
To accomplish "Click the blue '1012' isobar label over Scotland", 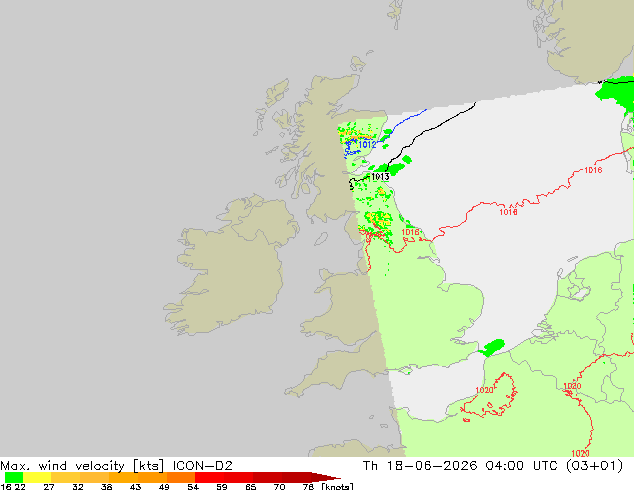I will [367, 144].
